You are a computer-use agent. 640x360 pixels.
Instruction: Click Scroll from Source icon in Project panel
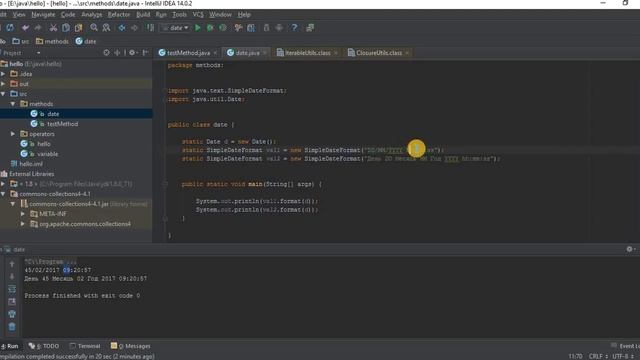[x=106, y=53]
